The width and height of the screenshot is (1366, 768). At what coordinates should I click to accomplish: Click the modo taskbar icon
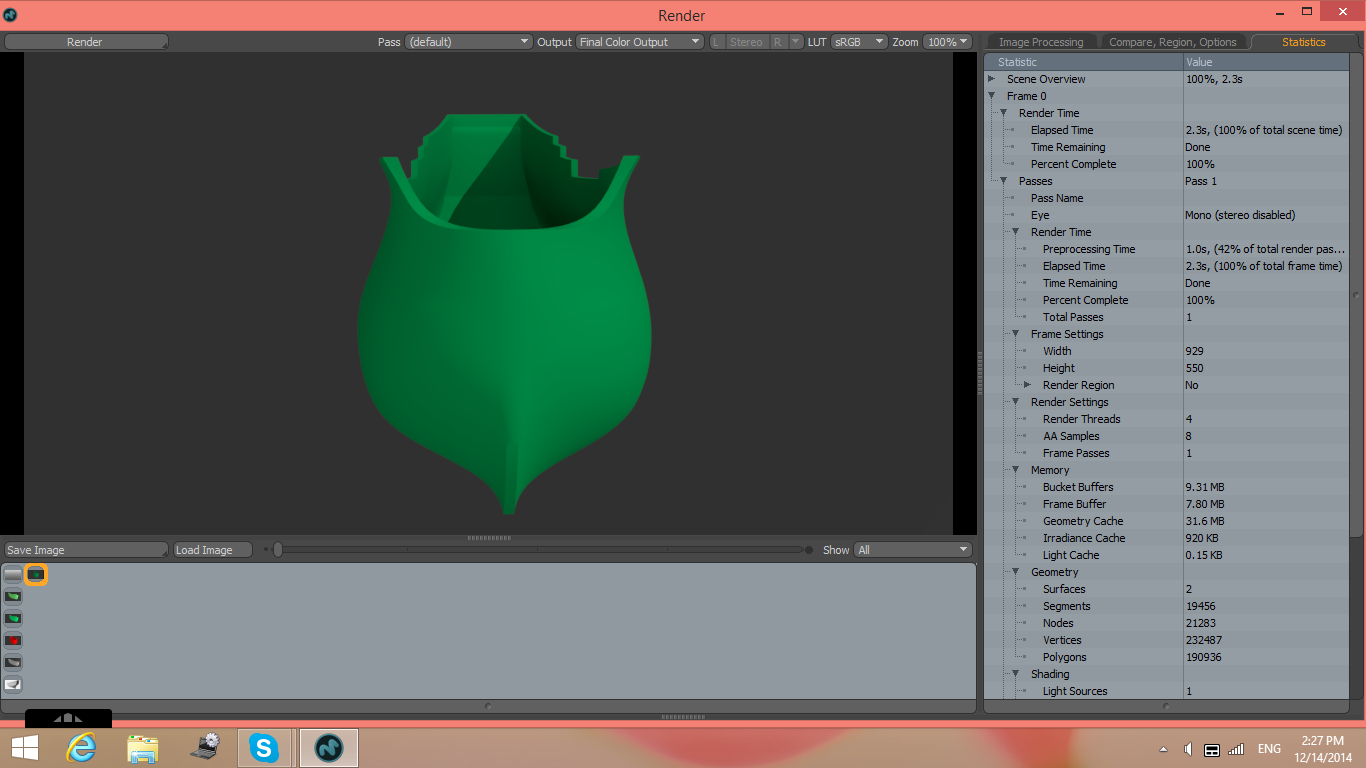329,748
